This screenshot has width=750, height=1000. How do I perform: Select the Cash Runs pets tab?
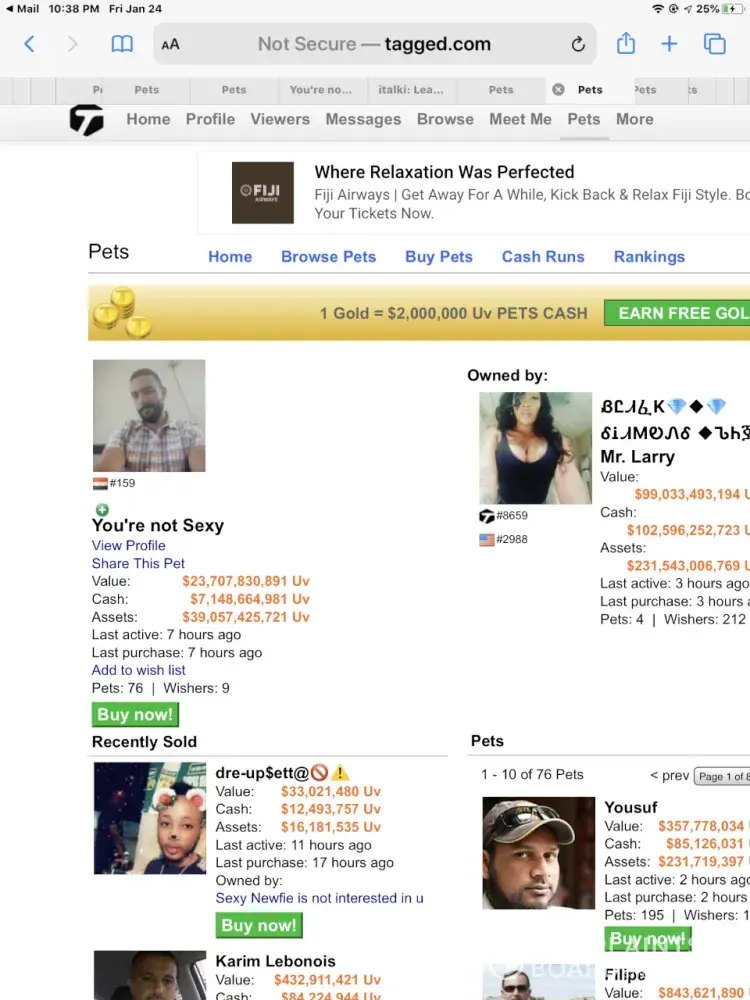pyautogui.click(x=543, y=256)
